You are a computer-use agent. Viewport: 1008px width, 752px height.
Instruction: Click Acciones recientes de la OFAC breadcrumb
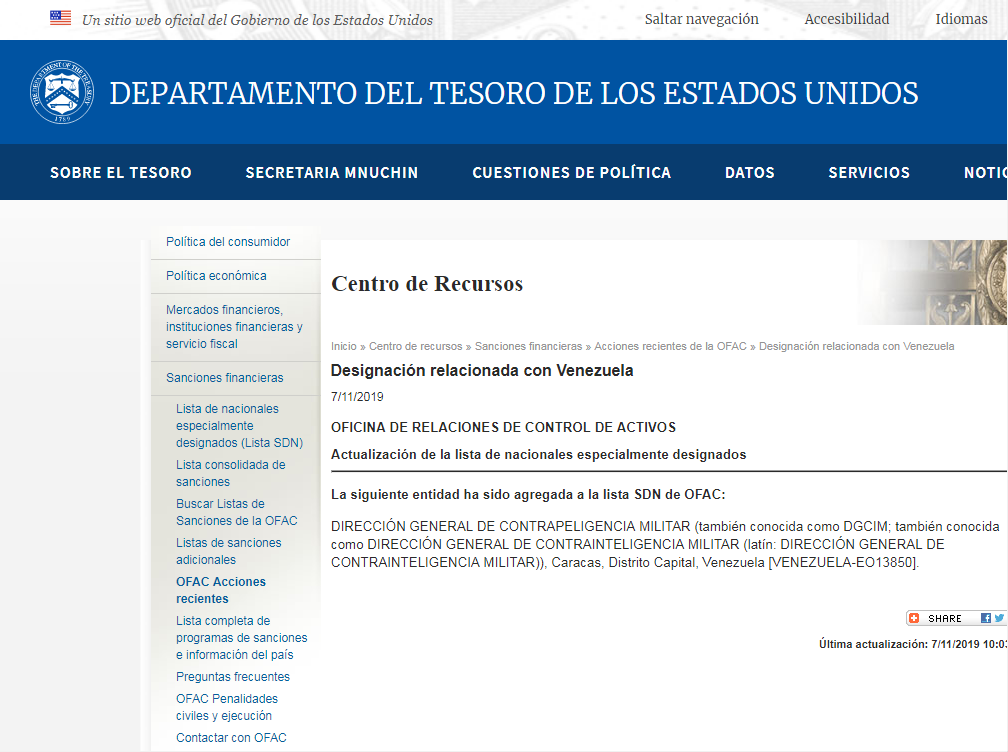(x=670, y=346)
